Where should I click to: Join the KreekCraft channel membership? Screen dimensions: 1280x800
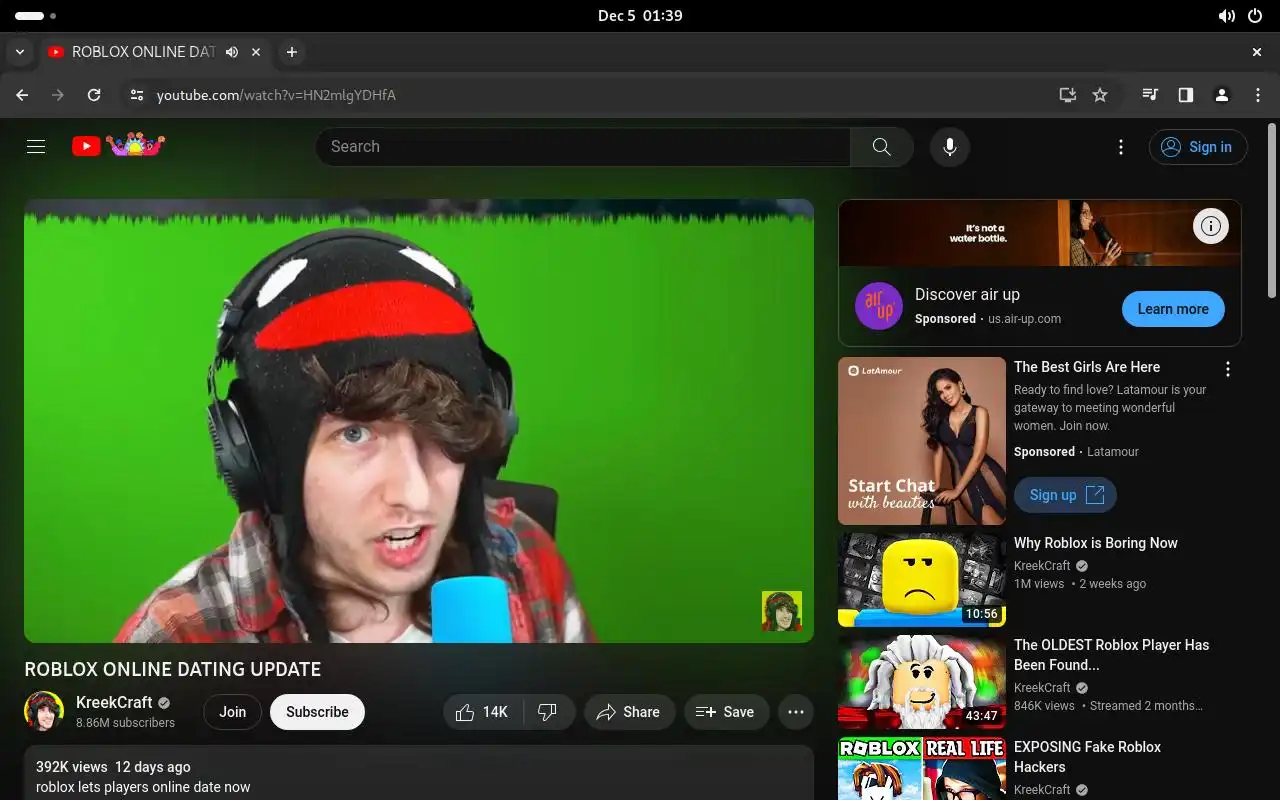point(233,712)
